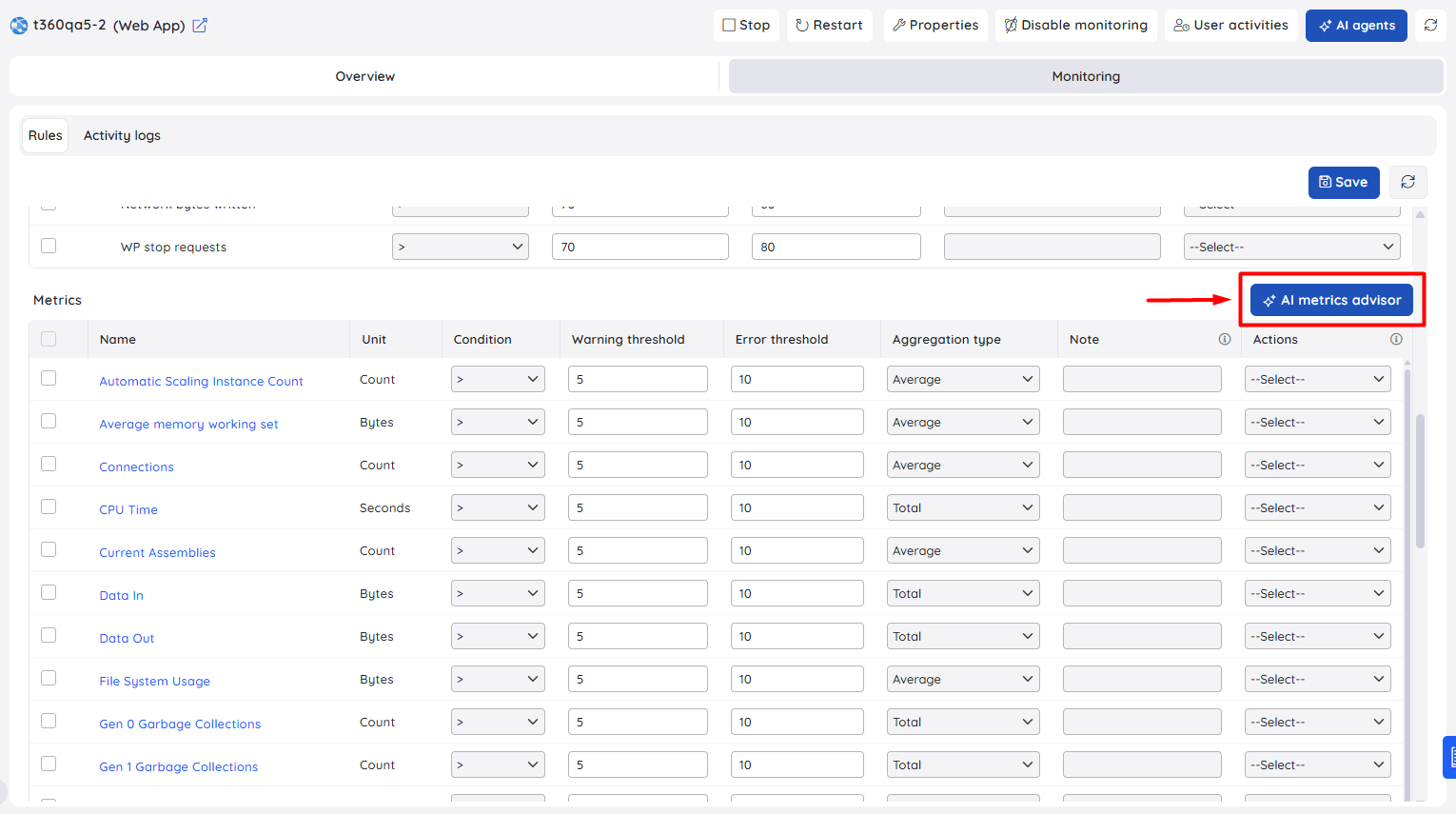
Task: Open the AI agents panel
Action: click(x=1356, y=26)
